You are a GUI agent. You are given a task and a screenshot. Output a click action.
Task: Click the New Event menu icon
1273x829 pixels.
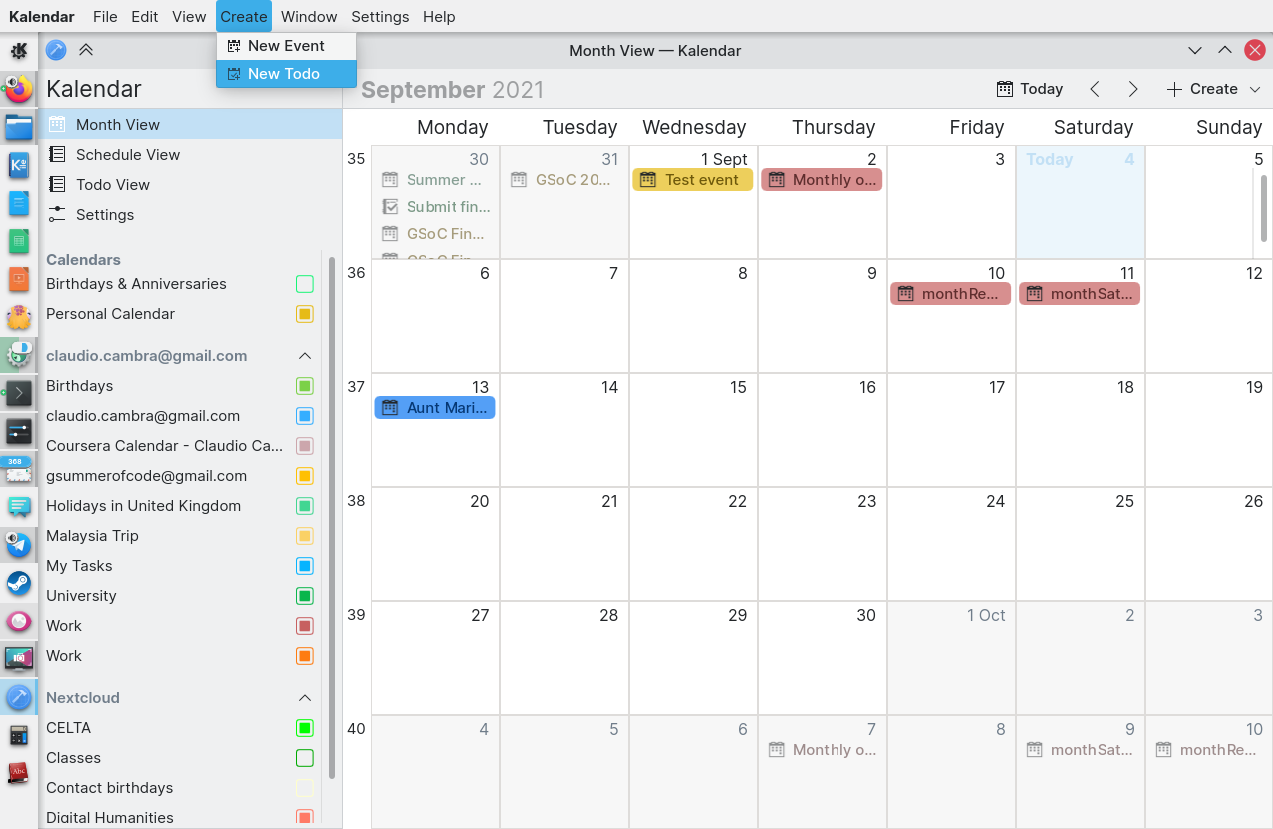[x=234, y=46]
